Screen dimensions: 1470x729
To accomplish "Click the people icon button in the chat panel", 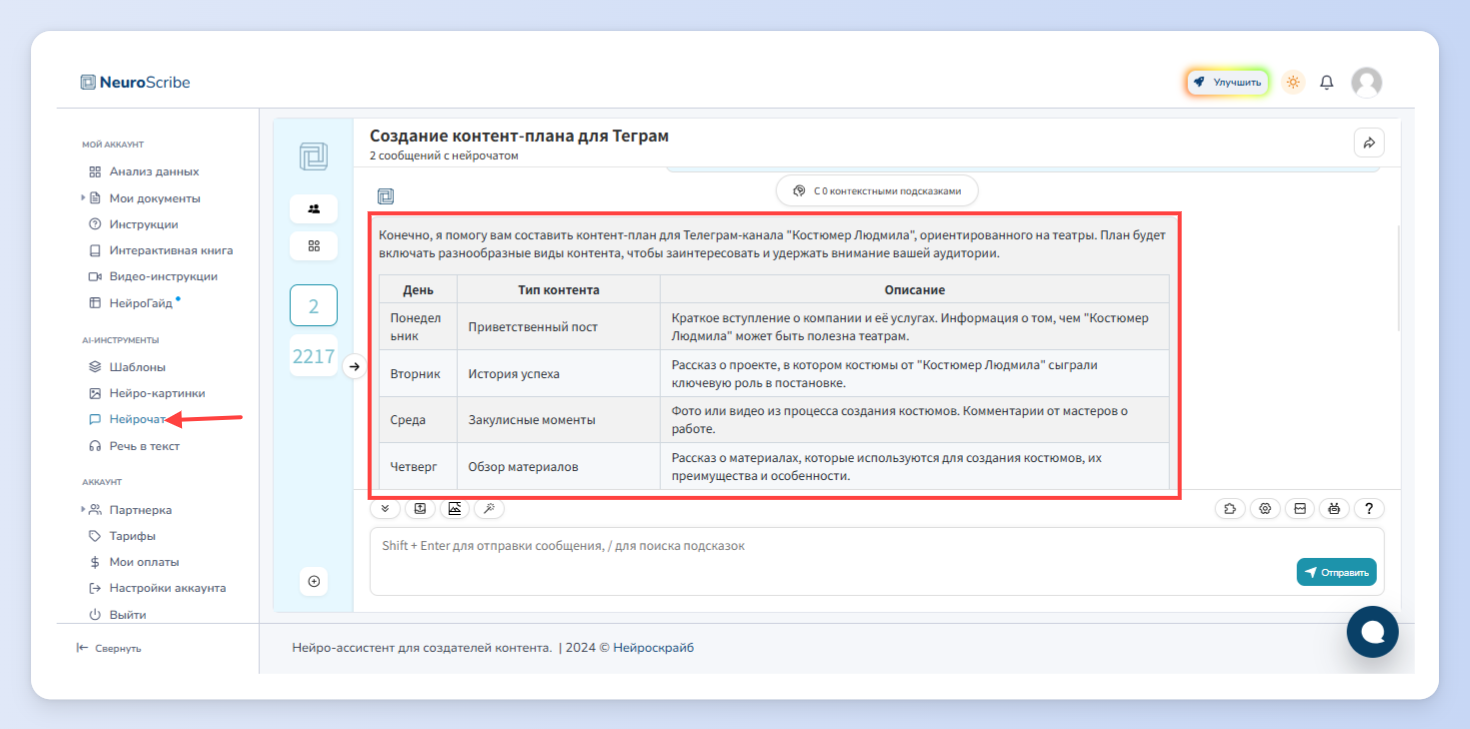I will point(314,209).
